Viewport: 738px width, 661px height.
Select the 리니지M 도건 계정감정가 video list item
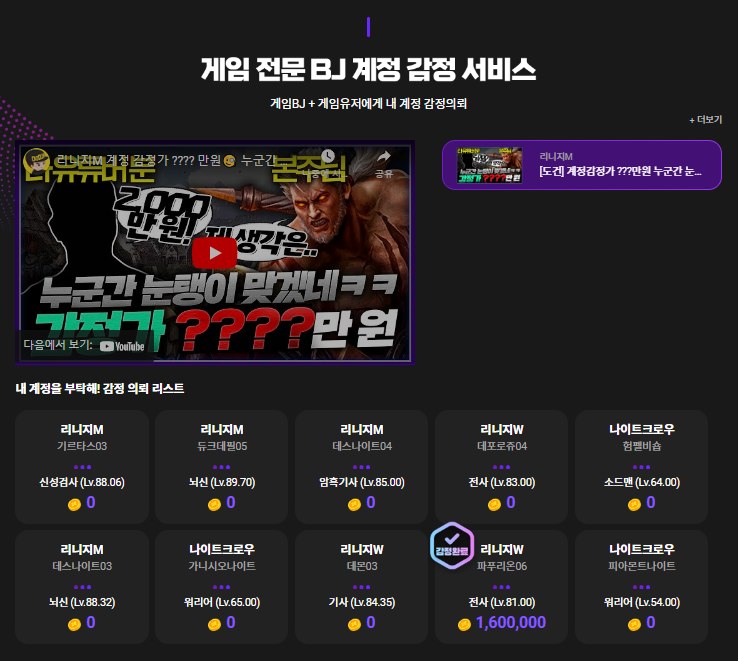pyautogui.click(x=582, y=165)
